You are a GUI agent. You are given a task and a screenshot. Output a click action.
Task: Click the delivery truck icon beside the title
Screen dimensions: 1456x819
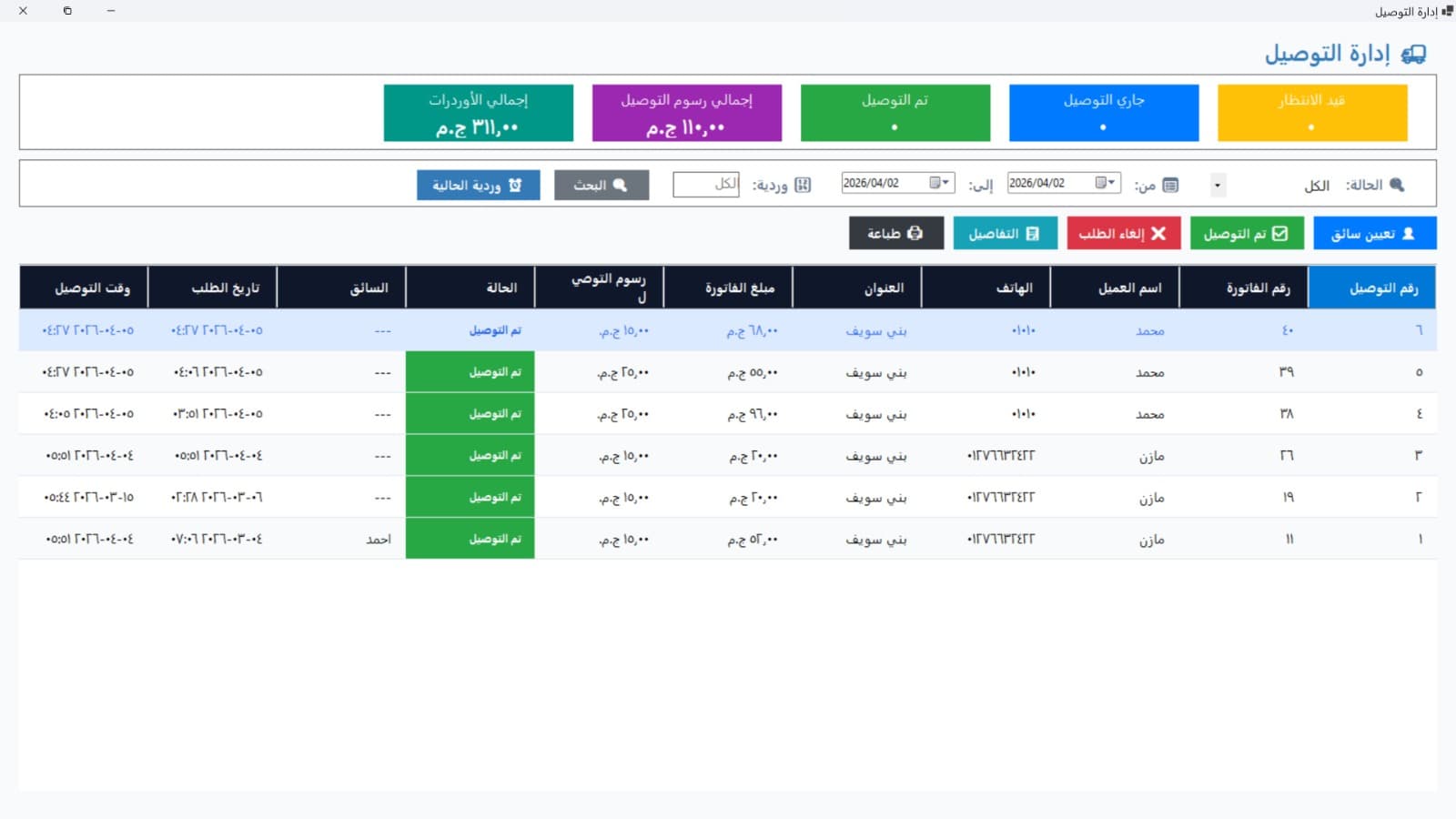(1413, 55)
